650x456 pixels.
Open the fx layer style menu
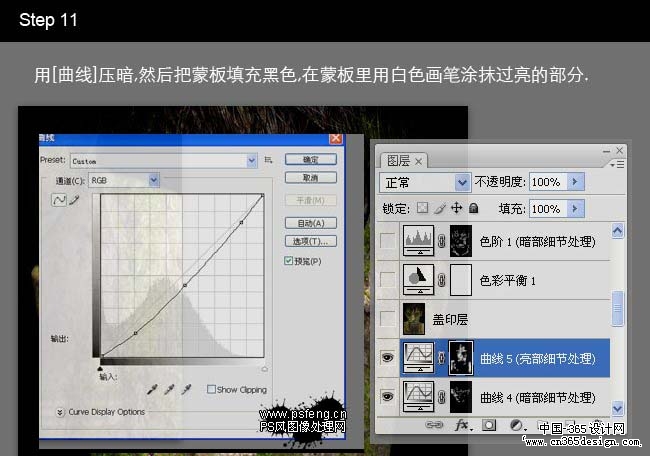tap(463, 425)
